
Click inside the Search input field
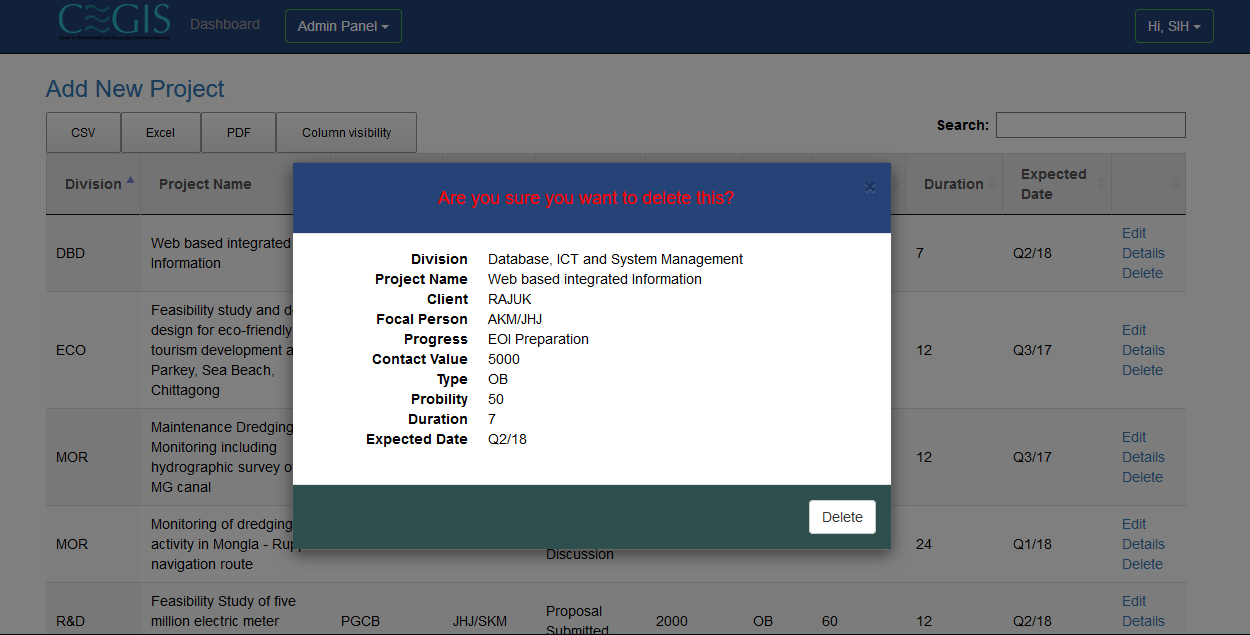click(1090, 124)
